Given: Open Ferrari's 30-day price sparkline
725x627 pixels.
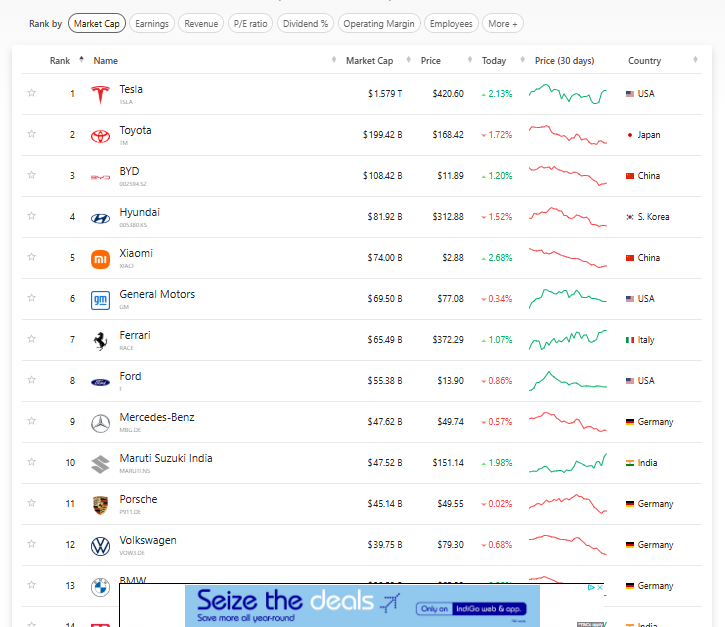Looking at the screenshot, I should pyautogui.click(x=568, y=340).
